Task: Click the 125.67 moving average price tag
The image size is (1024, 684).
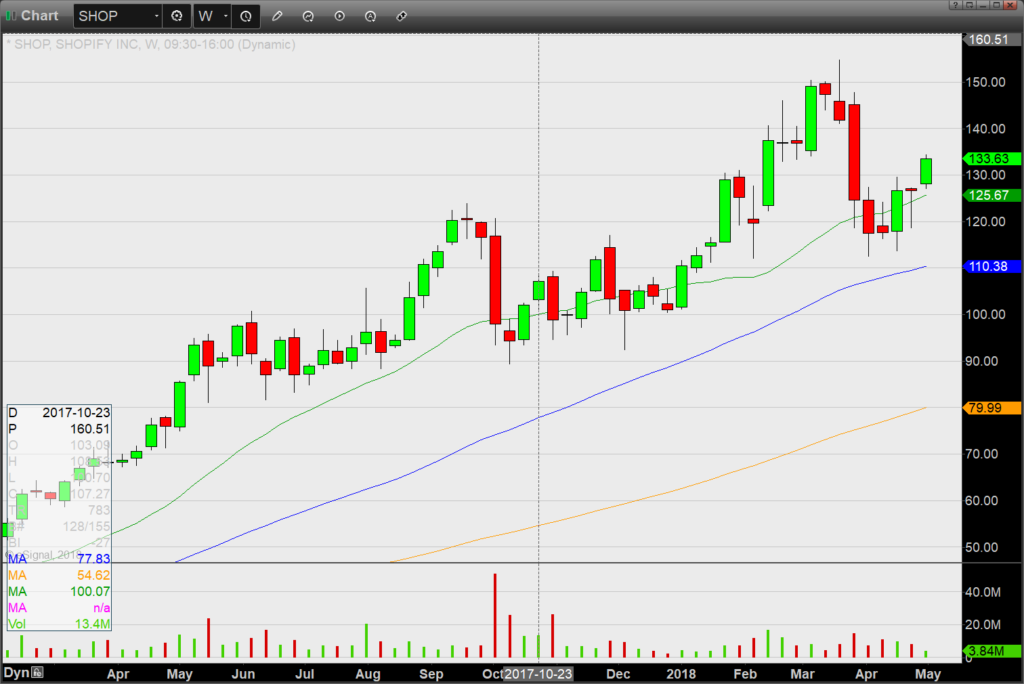Action: pos(992,195)
